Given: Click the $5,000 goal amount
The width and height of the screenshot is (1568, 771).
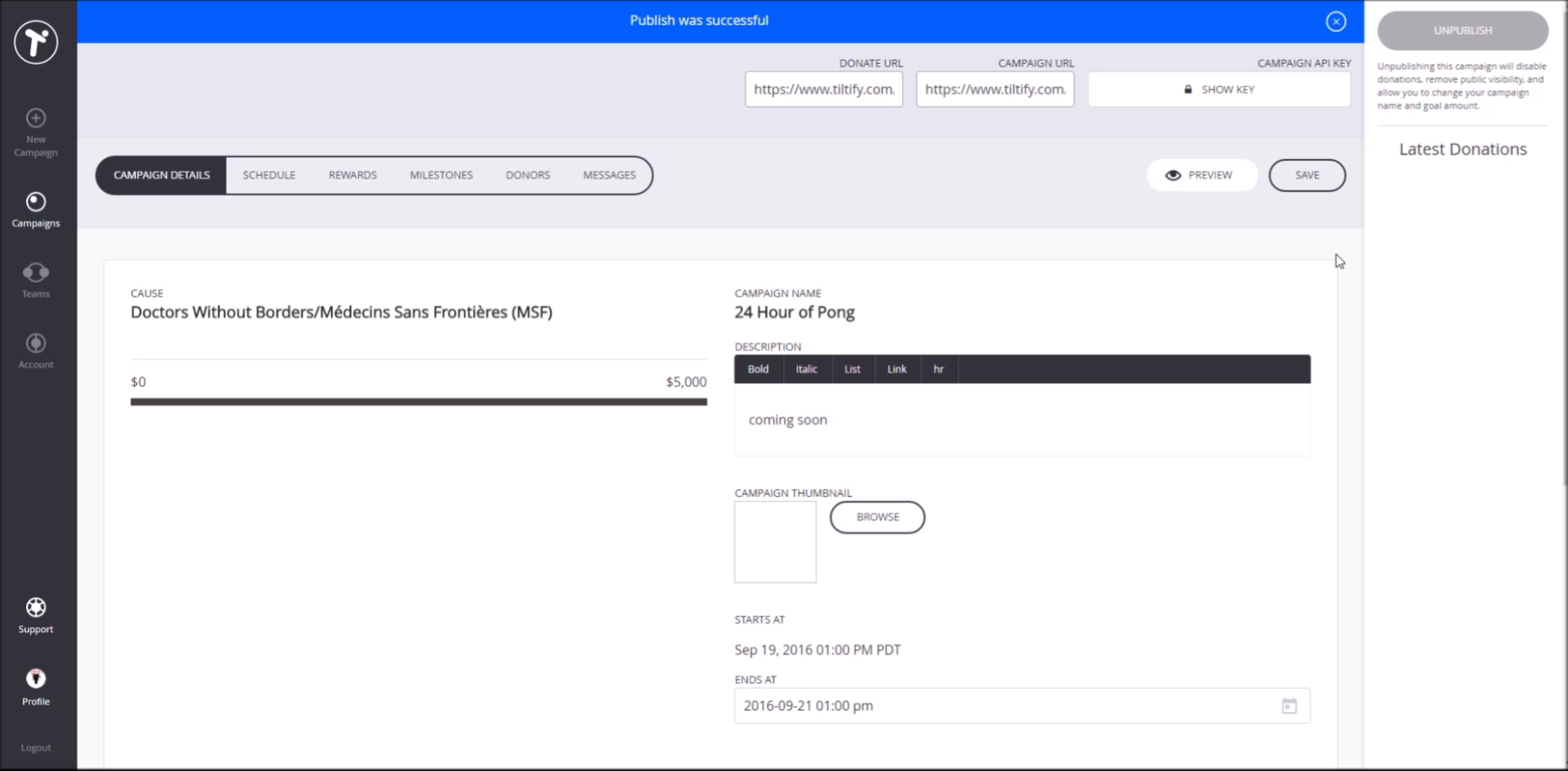Looking at the screenshot, I should (x=686, y=382).
